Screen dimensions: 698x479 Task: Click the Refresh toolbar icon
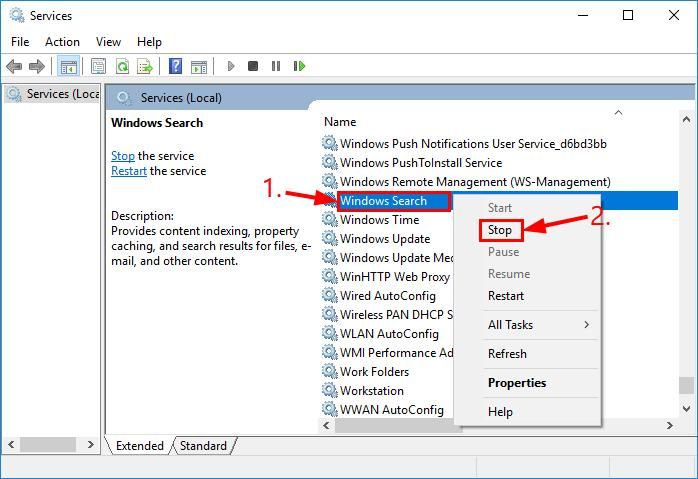122,66
